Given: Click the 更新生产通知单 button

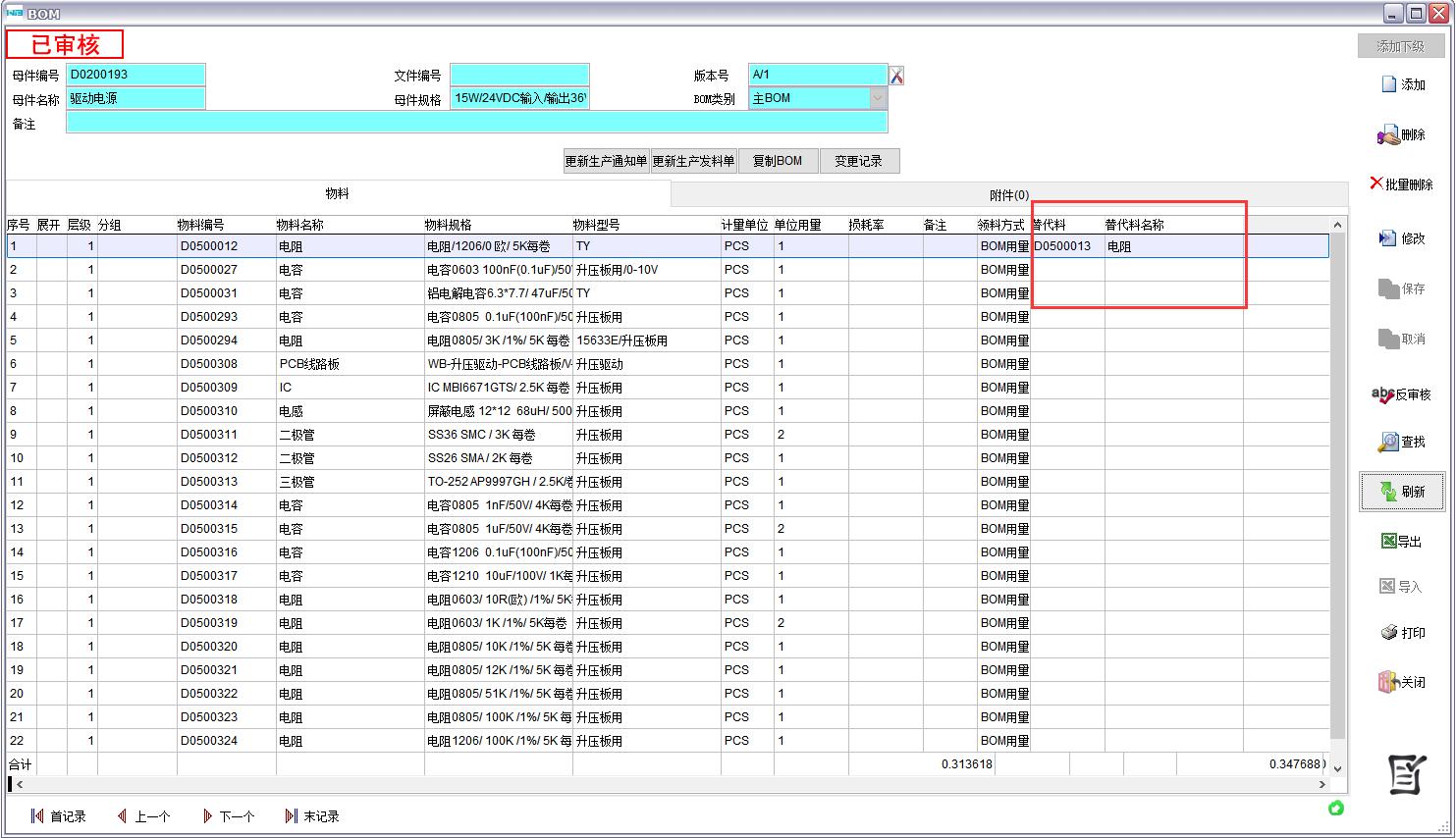Looking at the screenshot, I should click(606, 161).
